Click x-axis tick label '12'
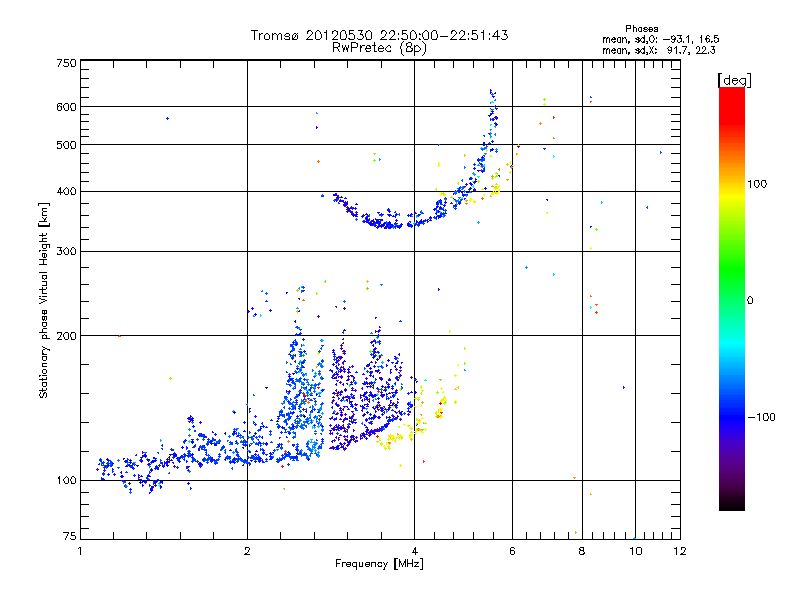 point(680,551)
